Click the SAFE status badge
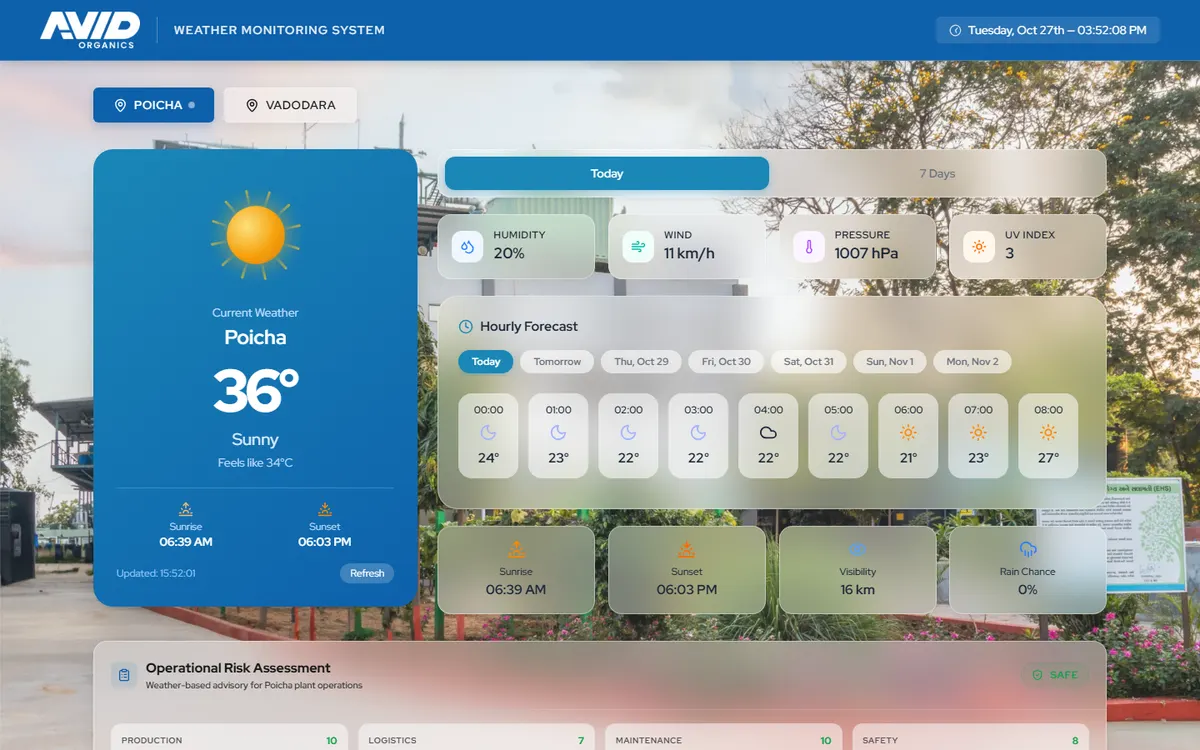This screenshot has height=750, width=1200. coord(1055,675)
